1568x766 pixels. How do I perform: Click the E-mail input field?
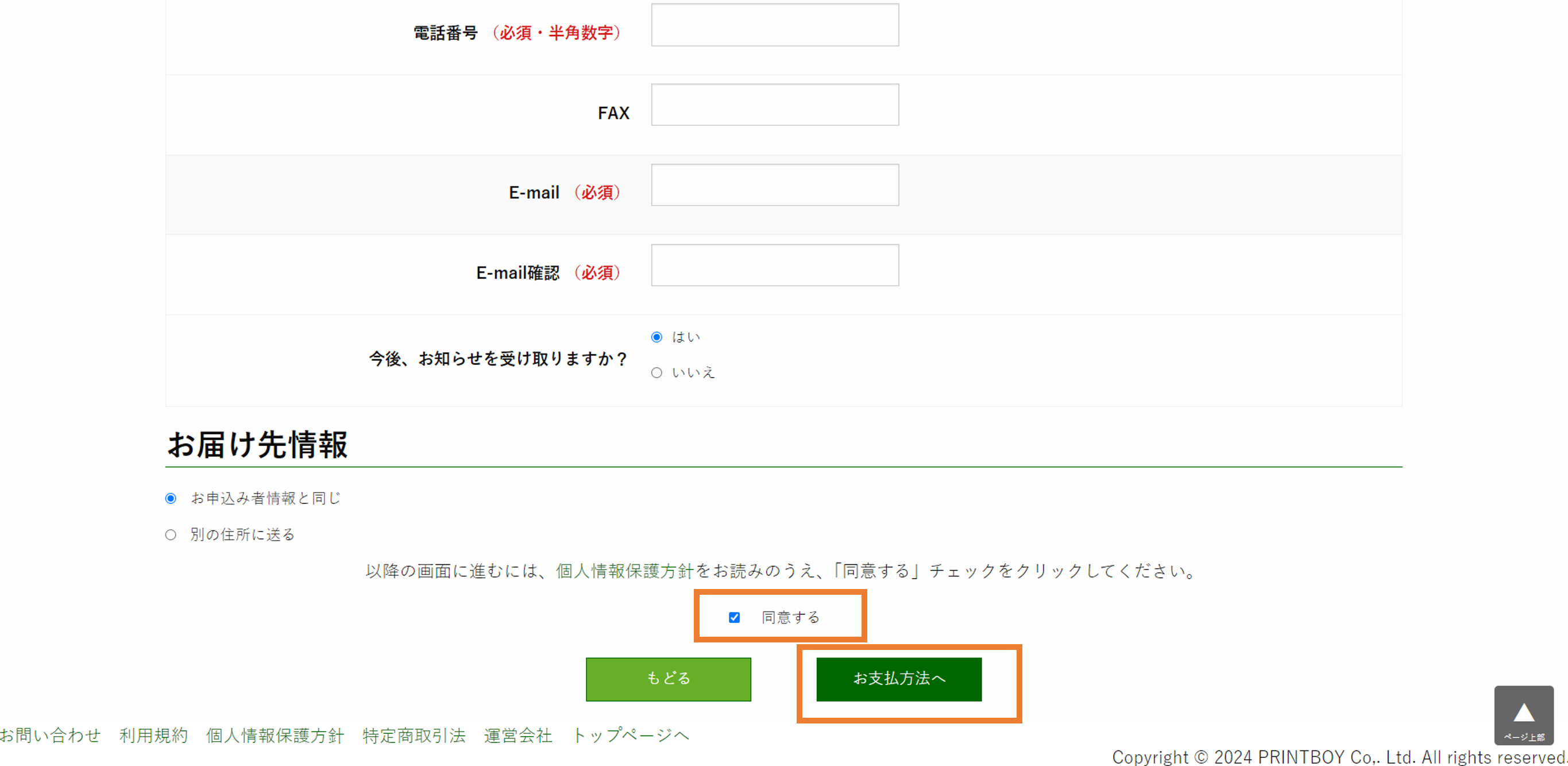[774, 184]
